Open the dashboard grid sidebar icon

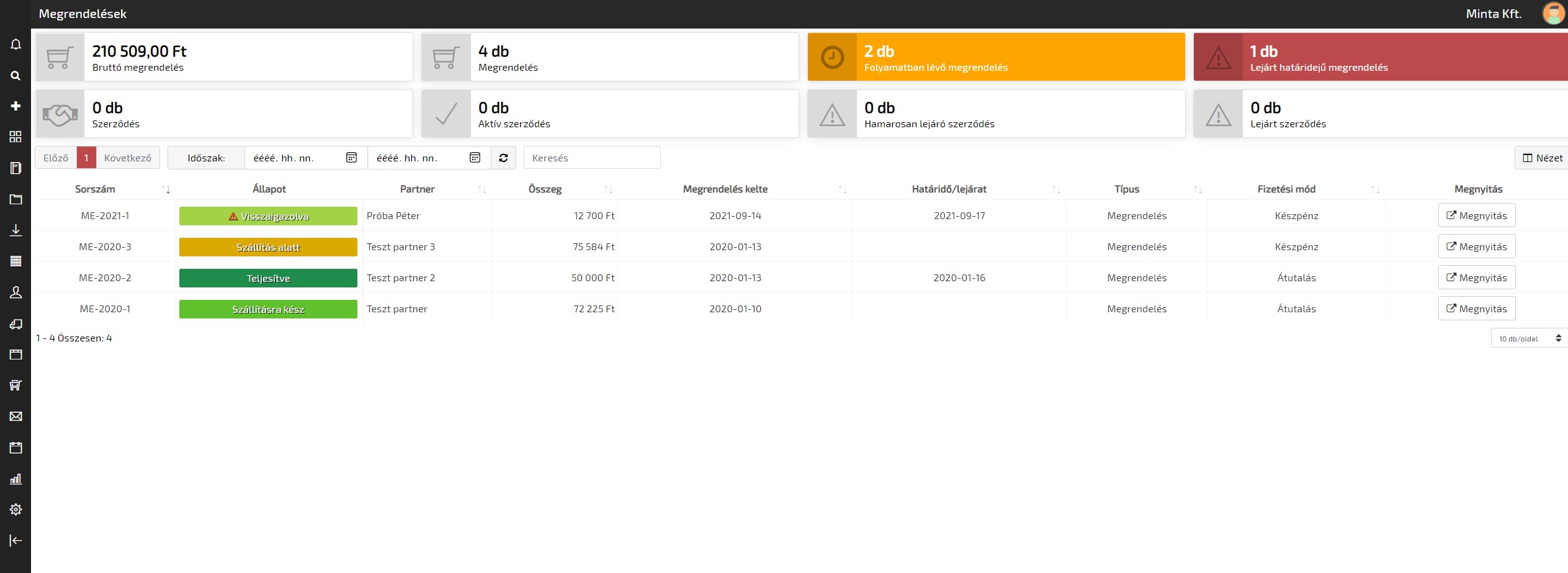(x=16, y=137)
